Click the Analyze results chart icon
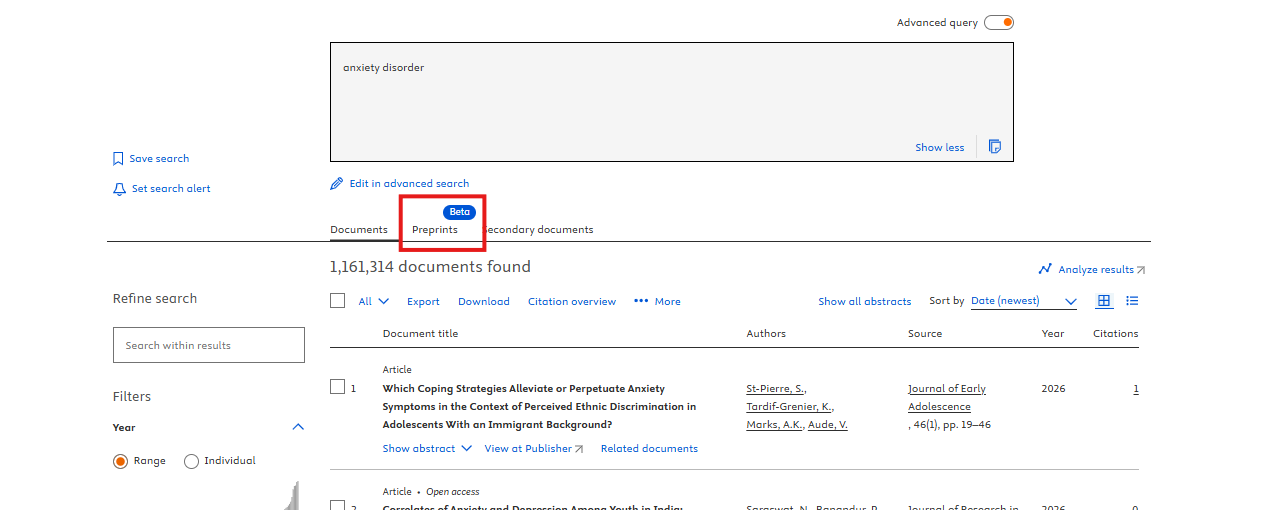This screenshot has width=1268, height=510. point(1045,269)
